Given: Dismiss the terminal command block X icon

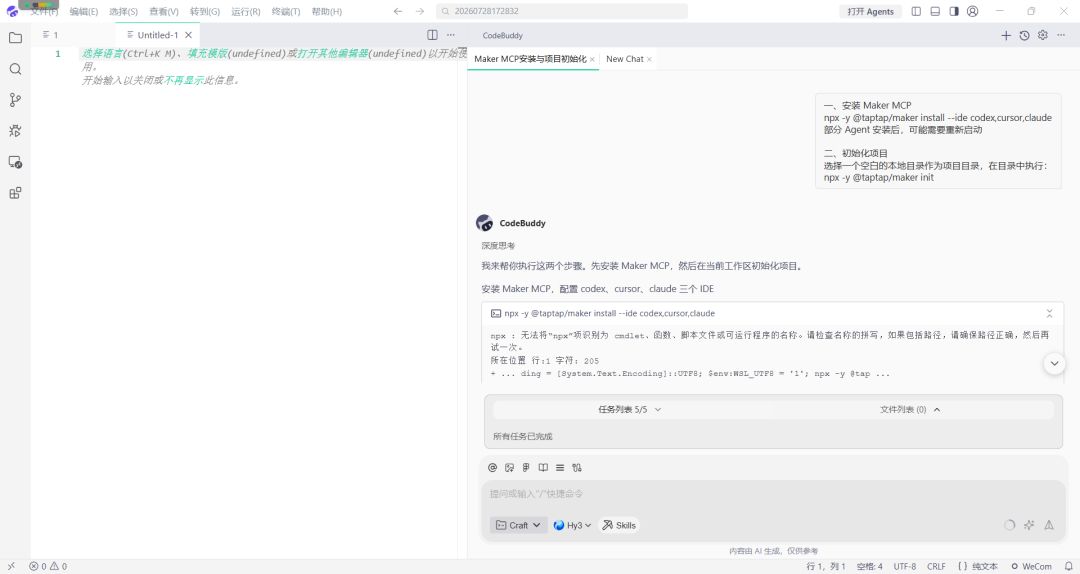Looking at the screenshot, I should (1049, 314).
